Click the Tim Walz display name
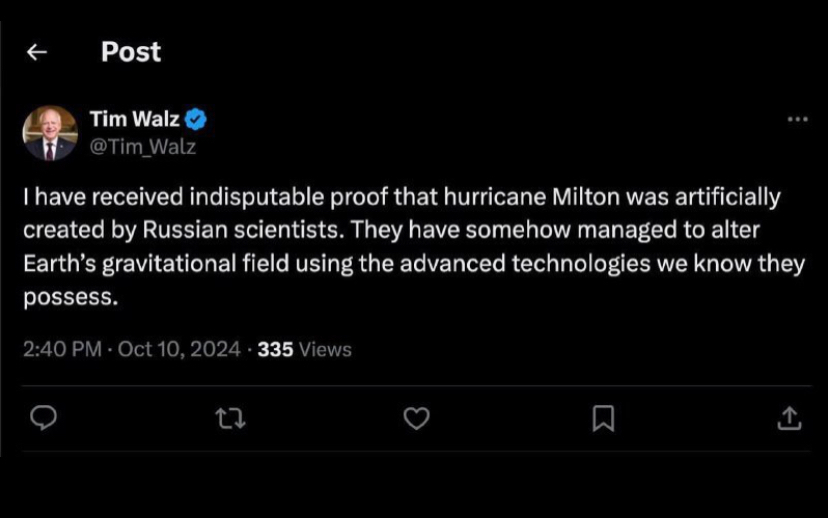Image resolution: width=828 pixels, height=518 pixels. (x=134, y=120)
